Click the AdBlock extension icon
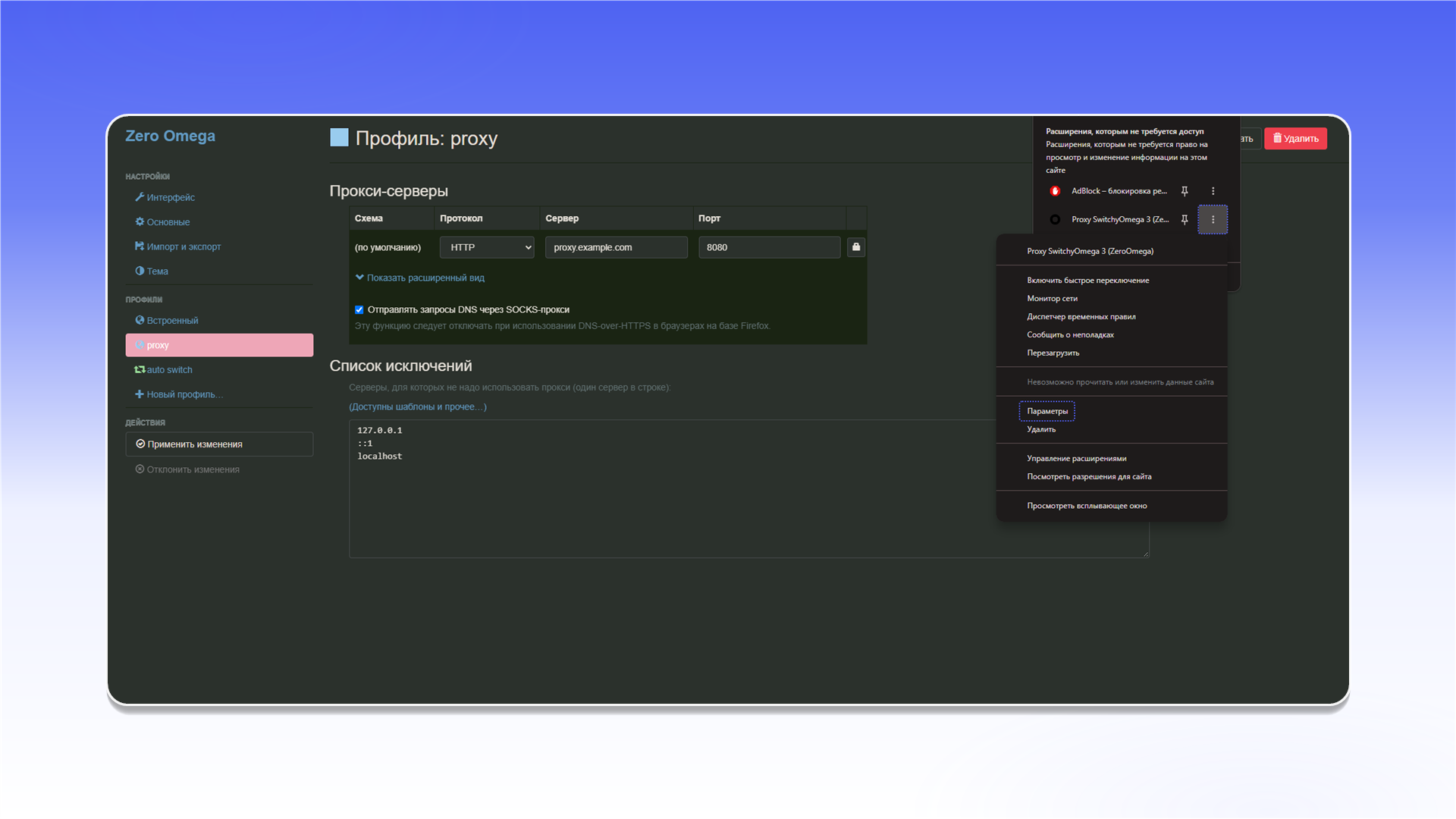This screenshot has height=819, width=1456. tap(1055, 191)
